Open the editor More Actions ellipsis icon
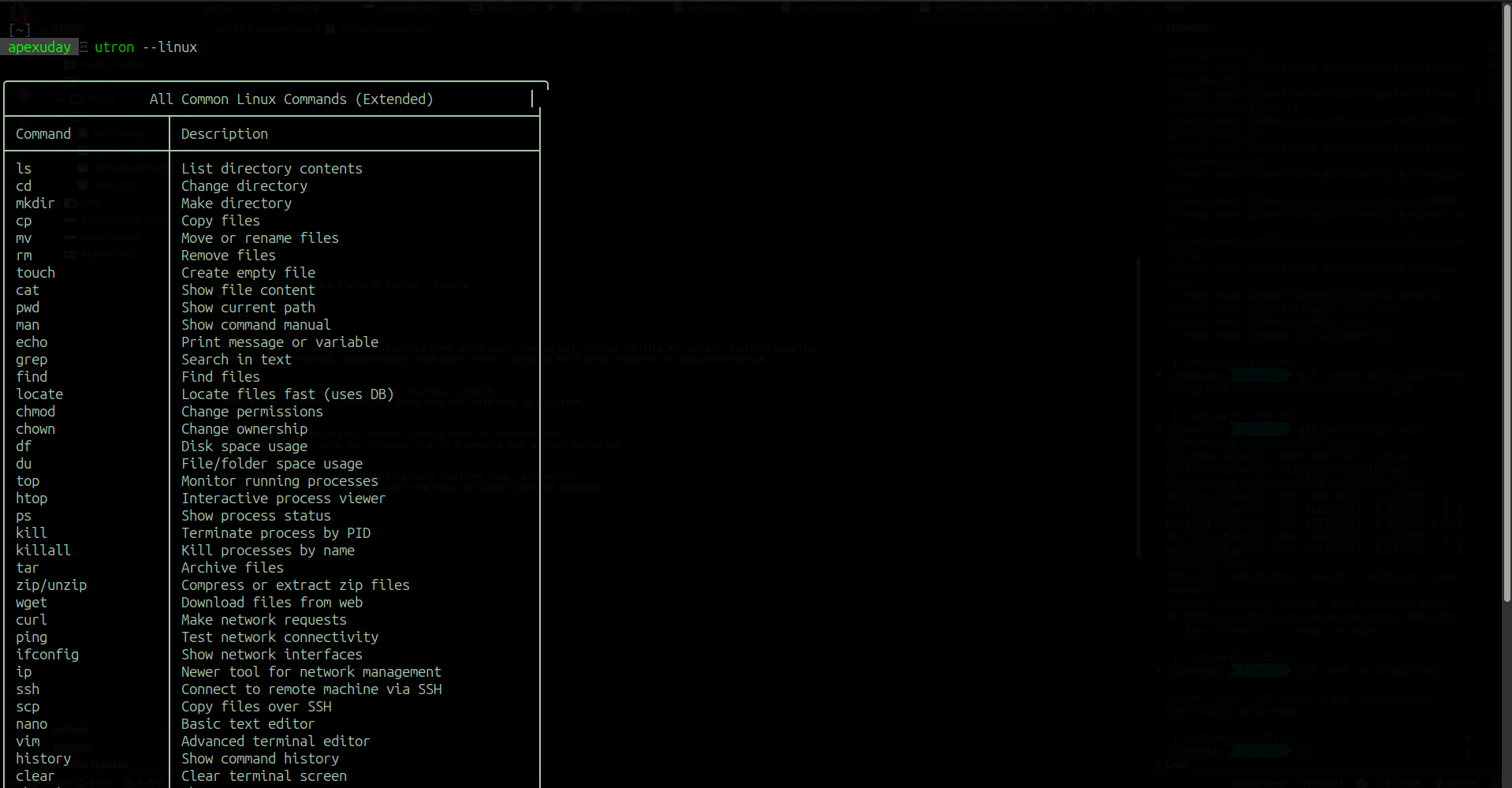Viewport: 1512px width, 788px height. pyautogui.click(x=1131, y=8)
